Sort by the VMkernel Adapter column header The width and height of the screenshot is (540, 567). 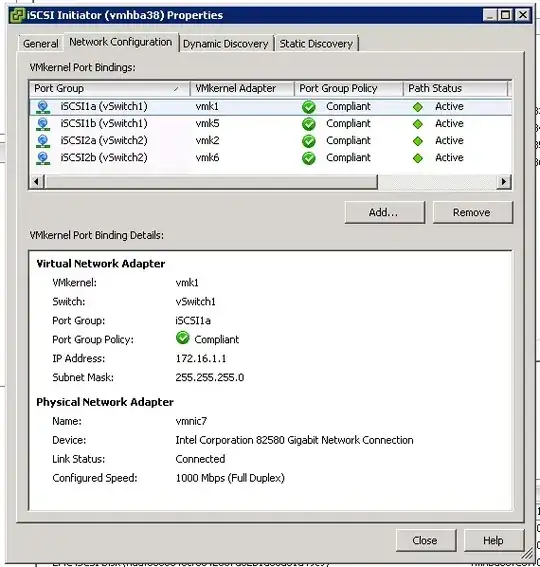(x=242, y=88)
